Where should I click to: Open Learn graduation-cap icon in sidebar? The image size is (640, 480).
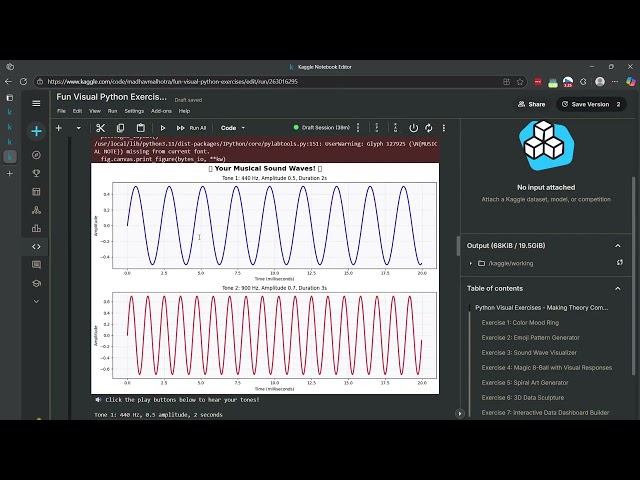pos(36,283)
